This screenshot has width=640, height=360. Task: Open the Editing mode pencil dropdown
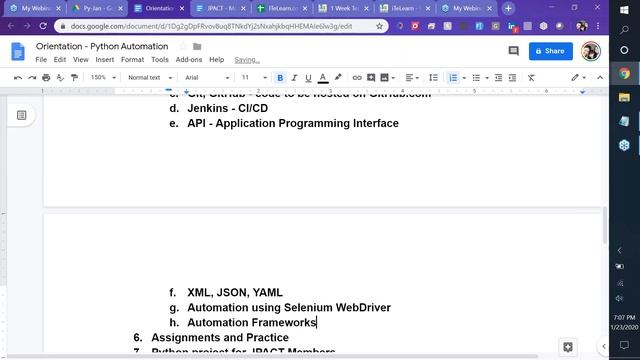tap(578, 78)
